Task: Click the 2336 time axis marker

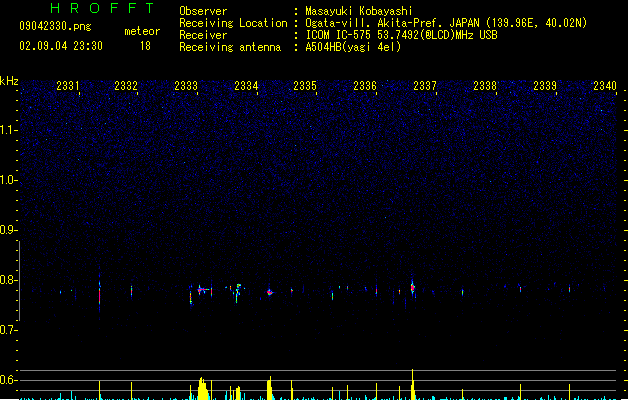Action: point(365,86)
